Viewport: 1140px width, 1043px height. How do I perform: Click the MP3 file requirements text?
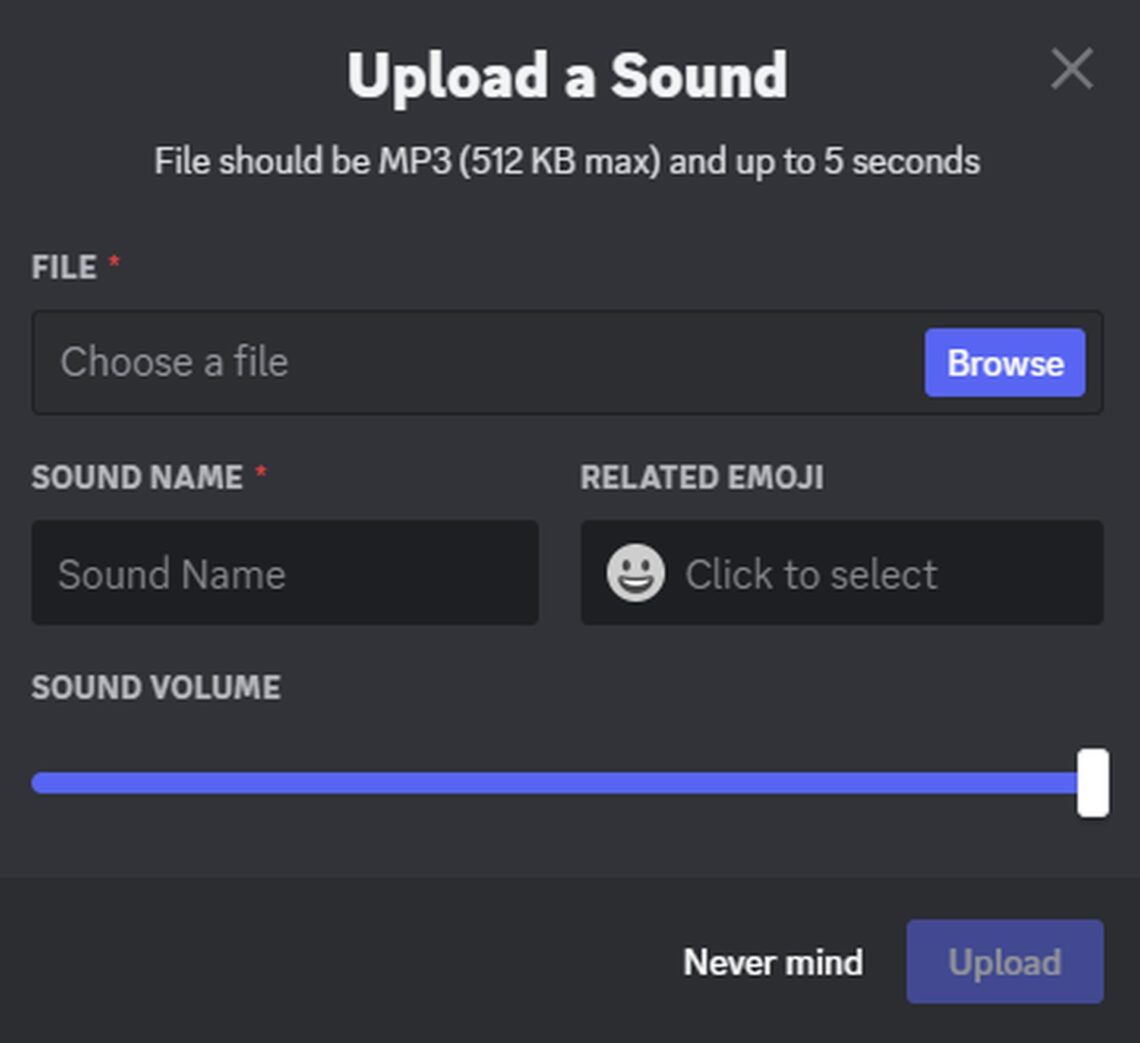566,160
